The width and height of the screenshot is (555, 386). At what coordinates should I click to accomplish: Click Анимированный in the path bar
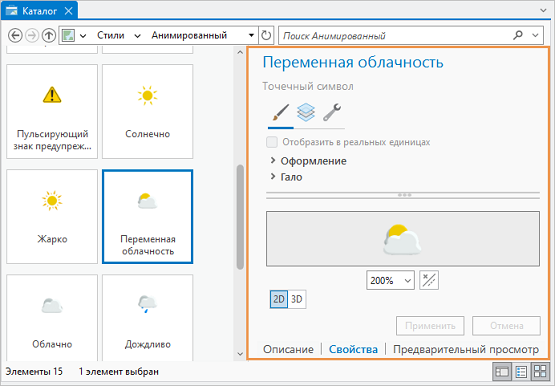189,35
